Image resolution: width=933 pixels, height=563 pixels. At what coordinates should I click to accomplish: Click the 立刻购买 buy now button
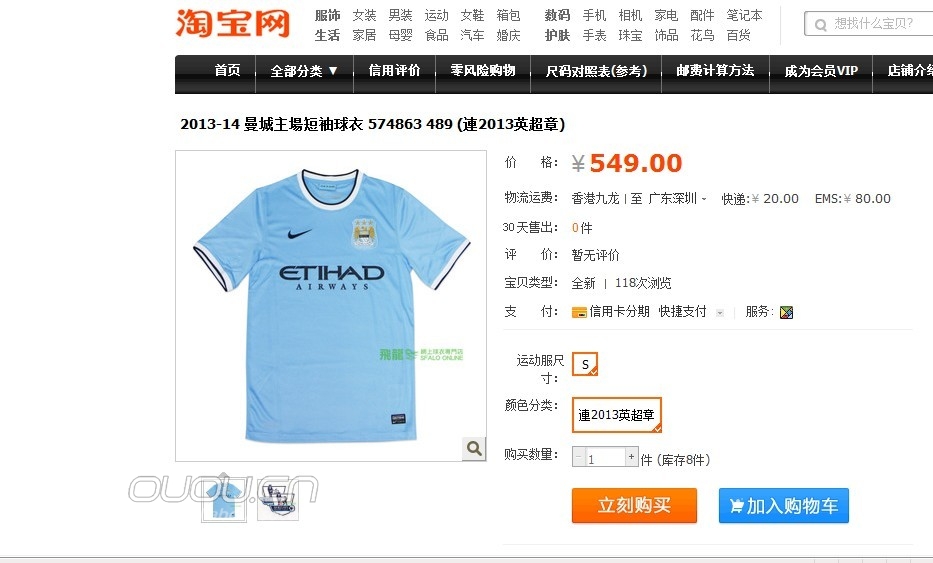pos(634,505)
